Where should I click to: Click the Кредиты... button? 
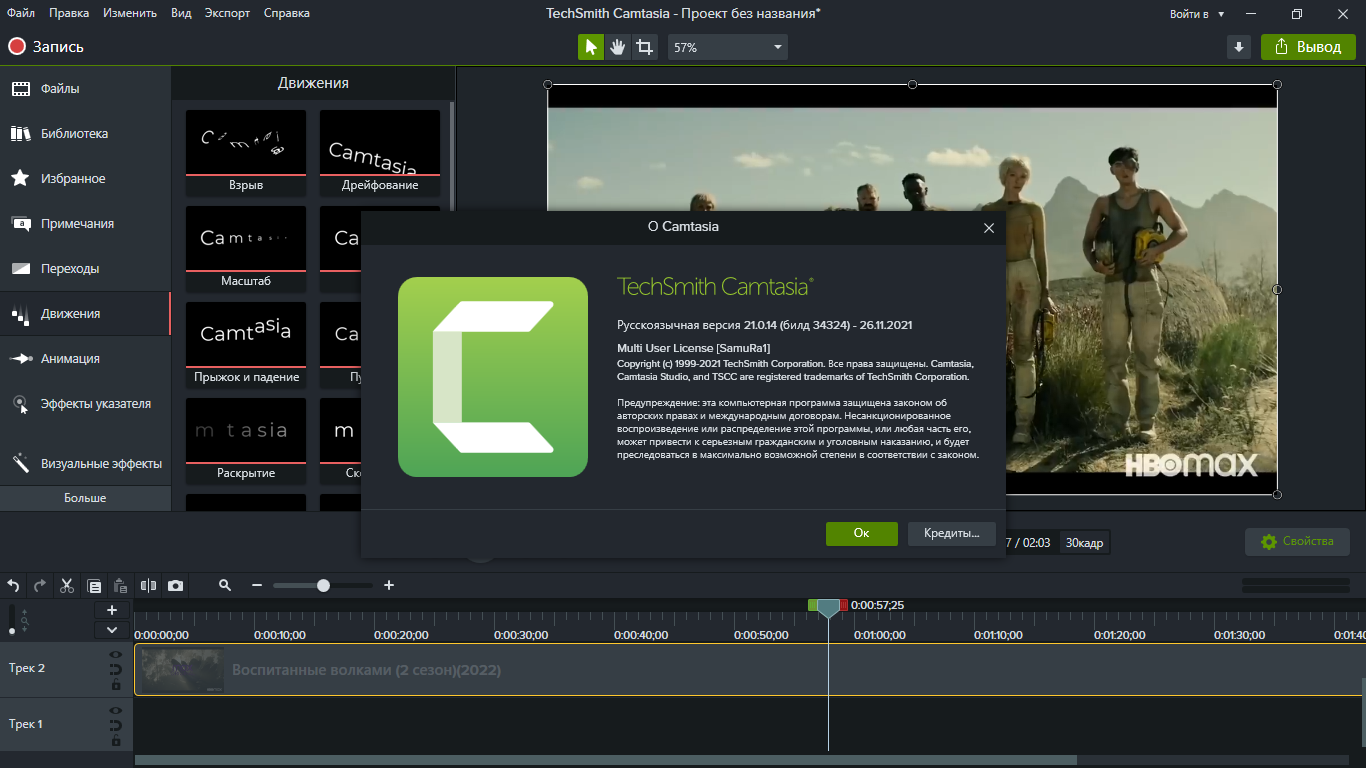[x=951, y=534]
